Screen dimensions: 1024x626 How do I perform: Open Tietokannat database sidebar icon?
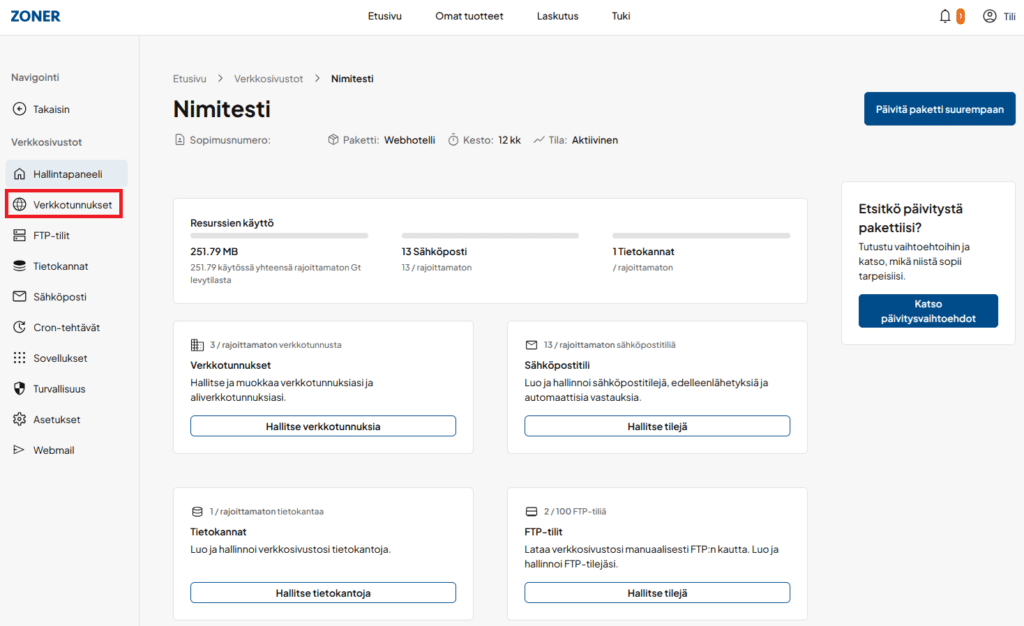(19, 266)
